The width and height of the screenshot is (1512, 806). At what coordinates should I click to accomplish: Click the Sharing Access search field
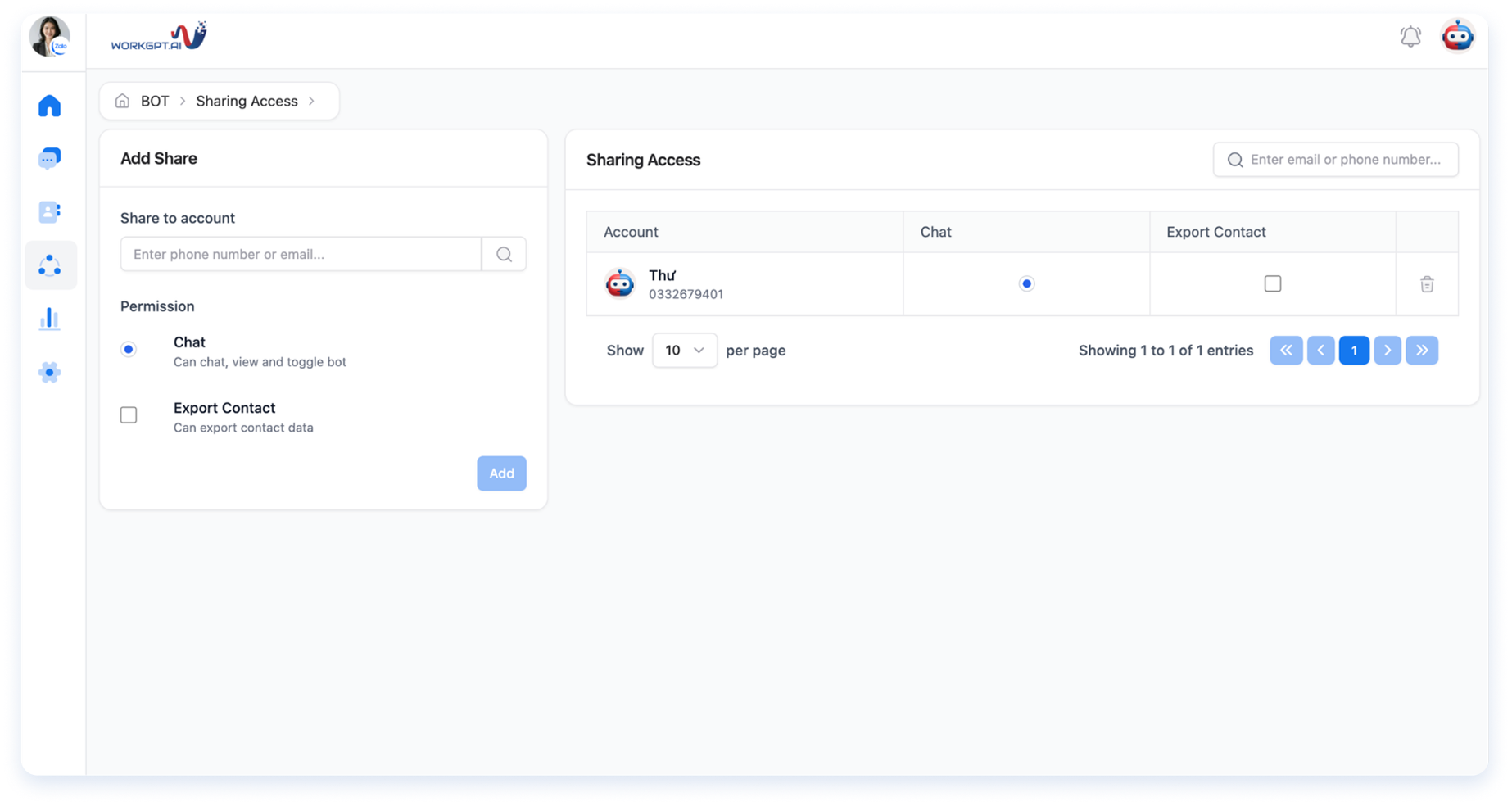click(x=1336, y=160)
